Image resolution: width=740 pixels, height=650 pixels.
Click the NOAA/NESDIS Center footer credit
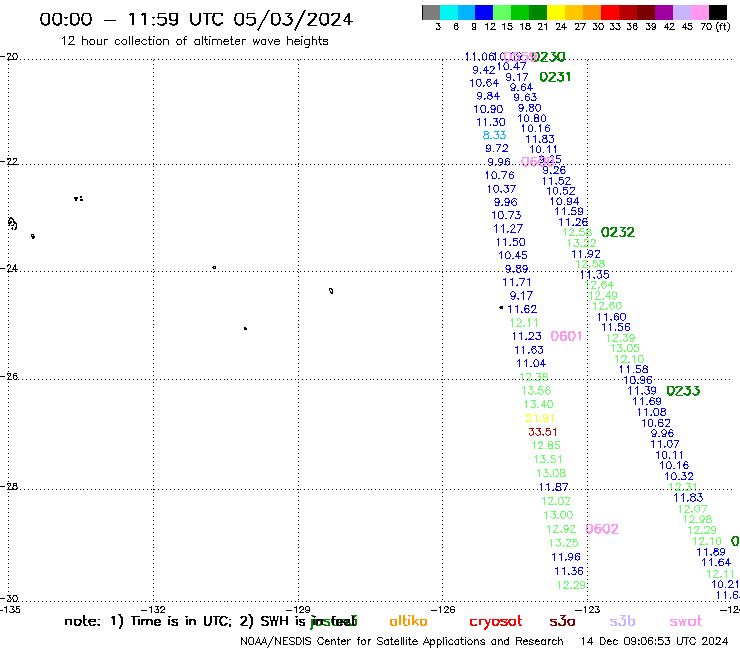402,641
